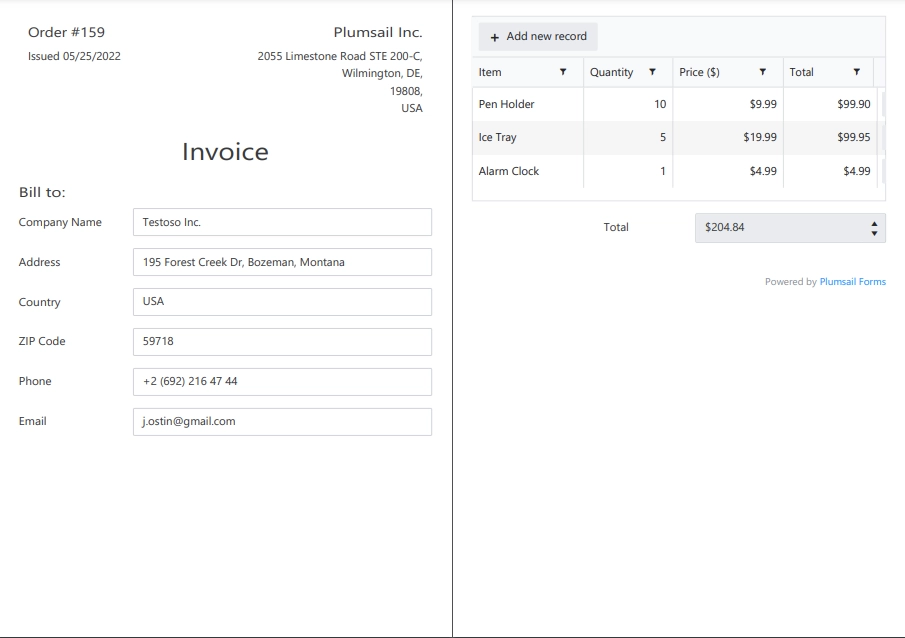The width and height of the screenshot is (905, 638).
Task: Open the Price ($) column filter icon
Action: (762, 72)
